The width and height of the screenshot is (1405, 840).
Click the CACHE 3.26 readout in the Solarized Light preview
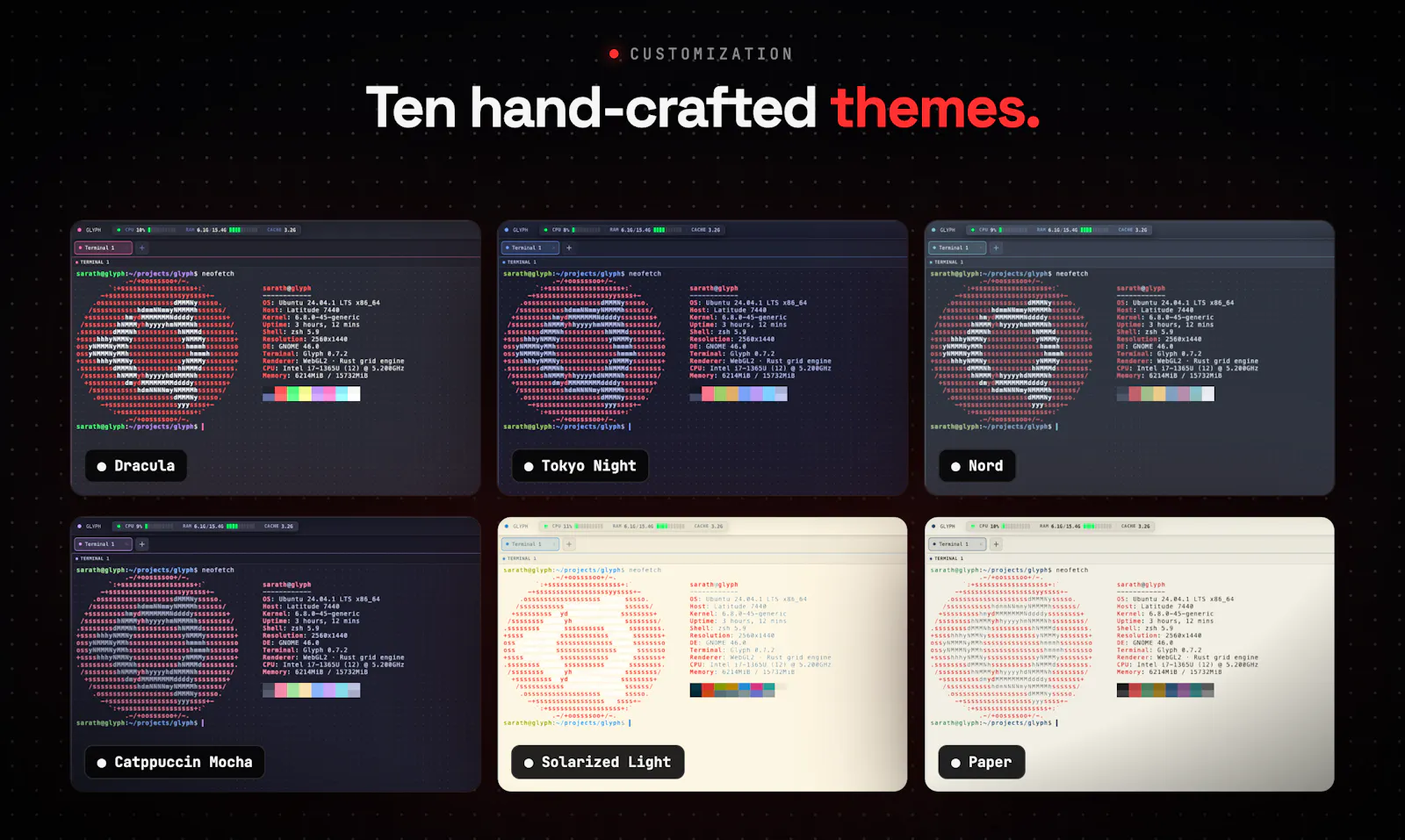[x=709, y=527]
